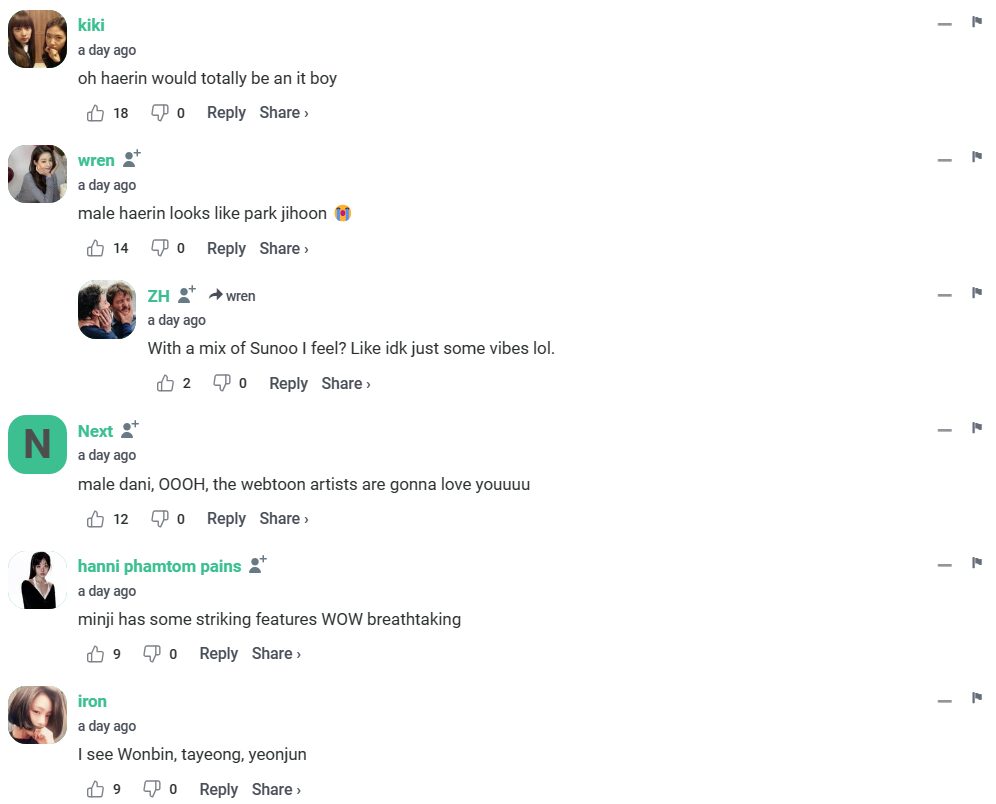Report iron's comment with flag icon

977,698
